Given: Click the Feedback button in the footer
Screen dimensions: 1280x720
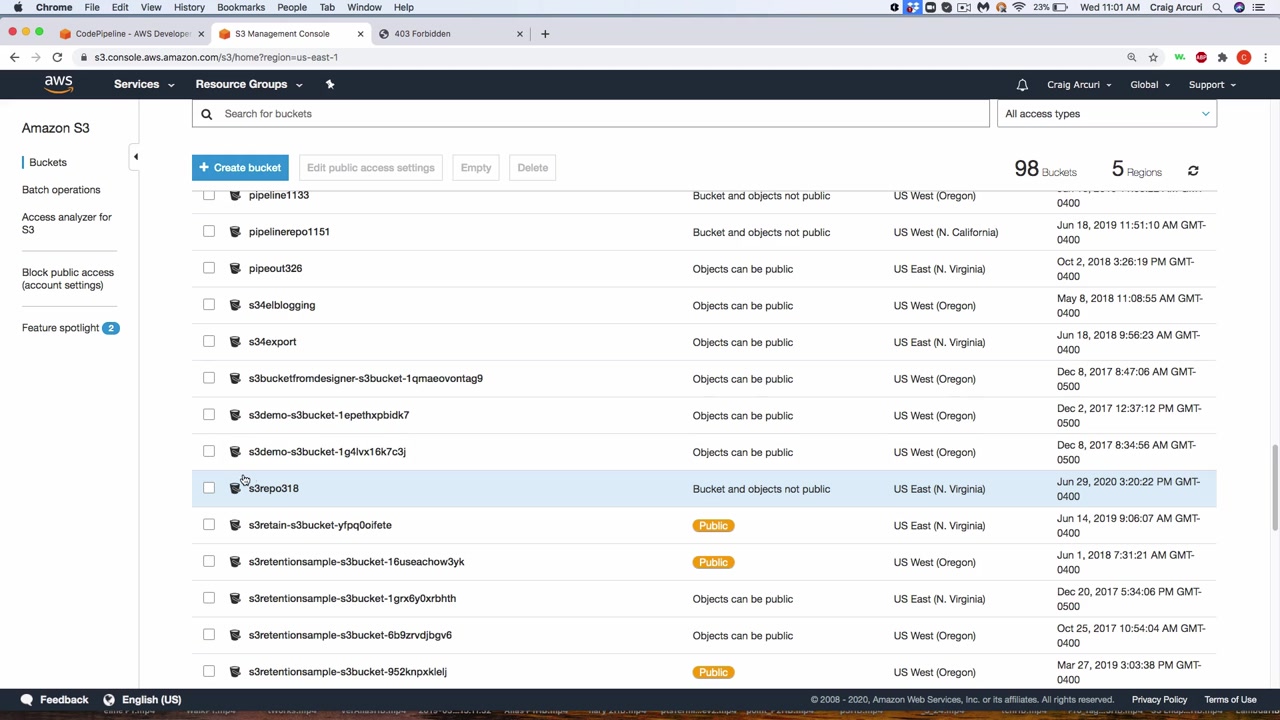Looking at the screenshot, I should (x=55, y=700).
